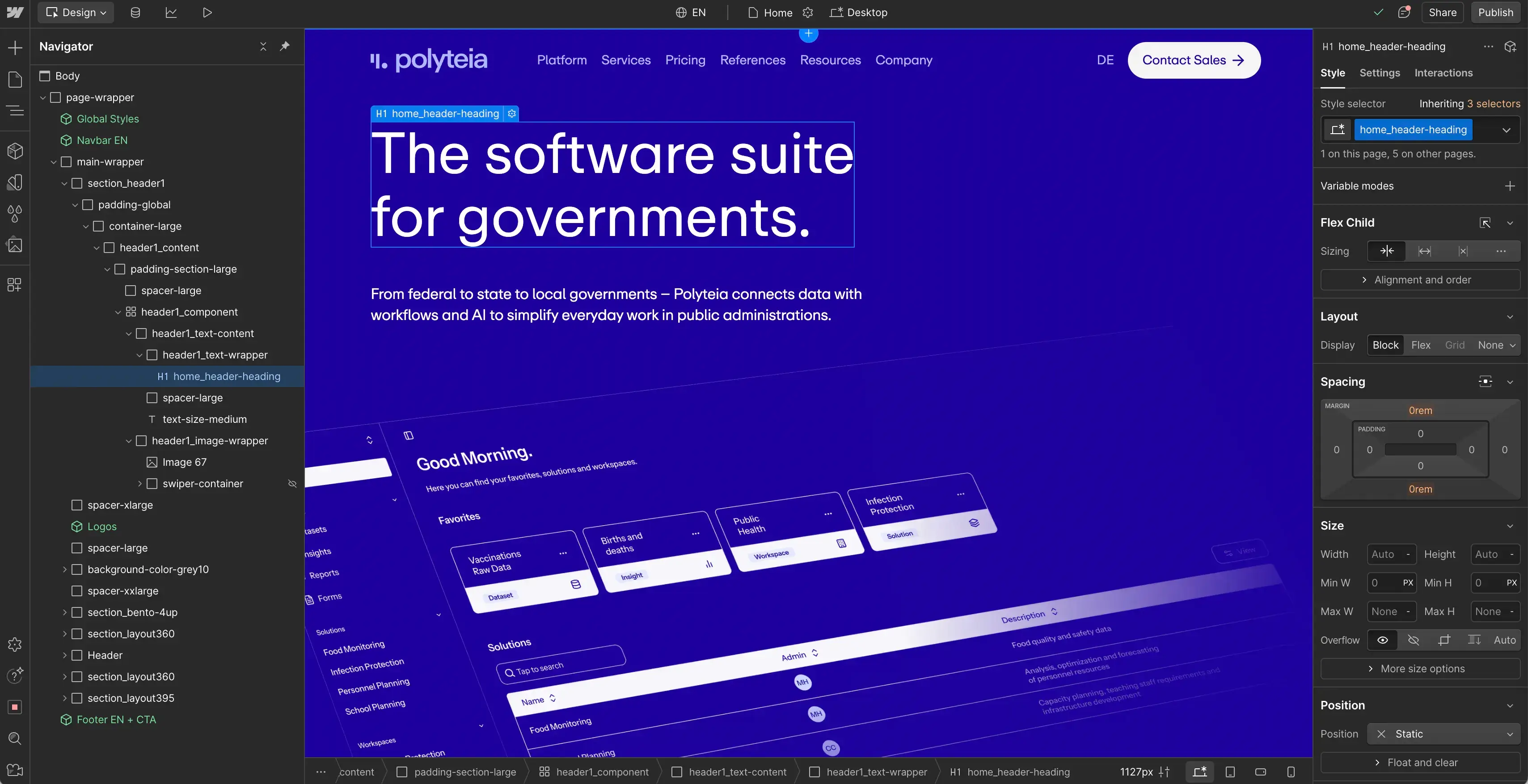Click the Publish button
Viewport: 1528px width, 784px height.
click(1495, 13)
